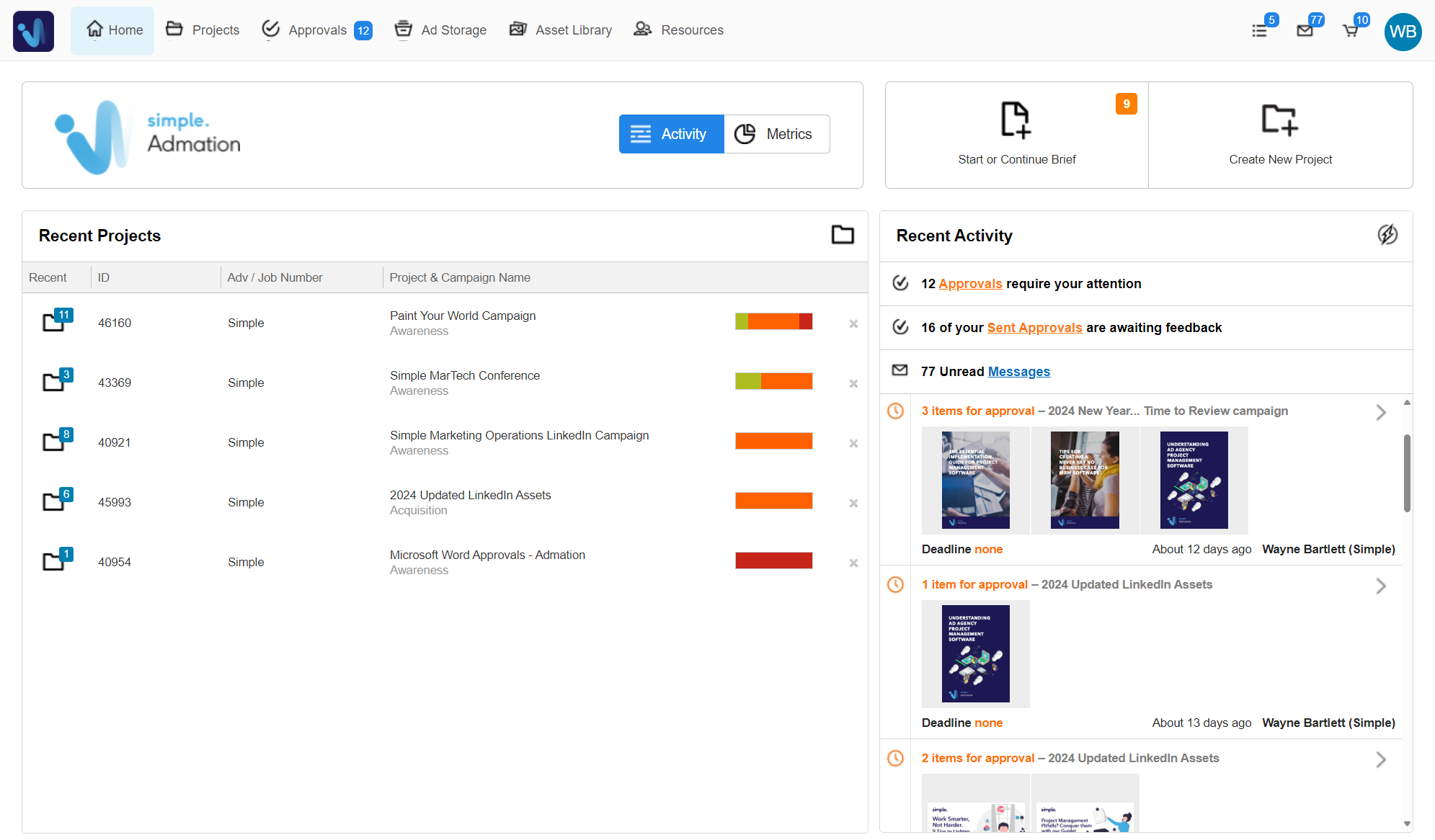Image resolution: width=1435 pixels, height=840 pixels.
Task: Select the Activity view toggle
Action: (671, 134)
